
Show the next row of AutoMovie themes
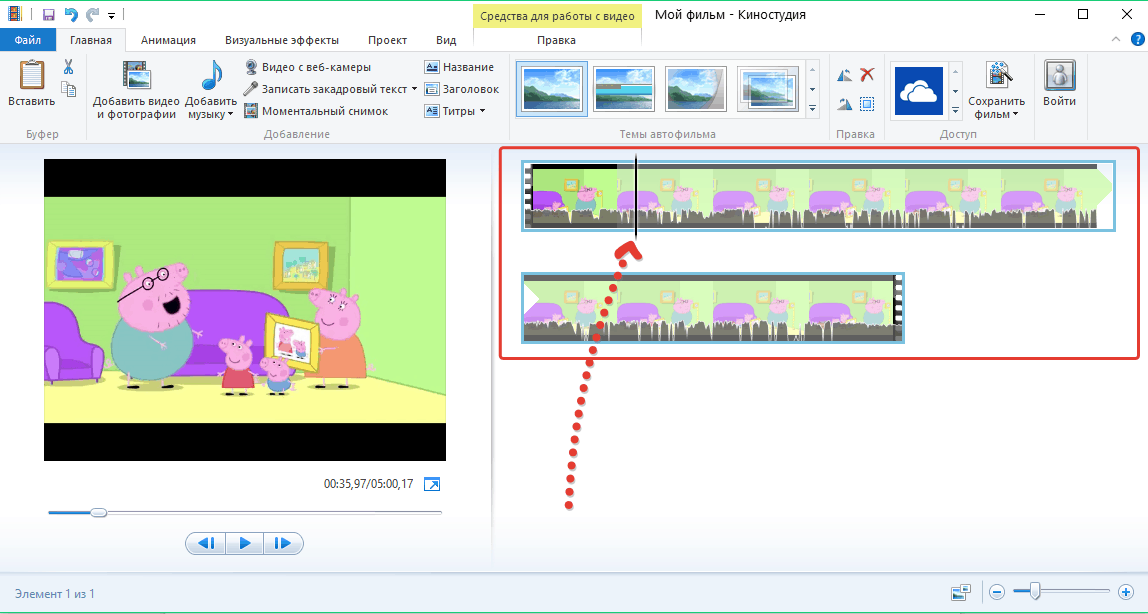coord(812,89)
